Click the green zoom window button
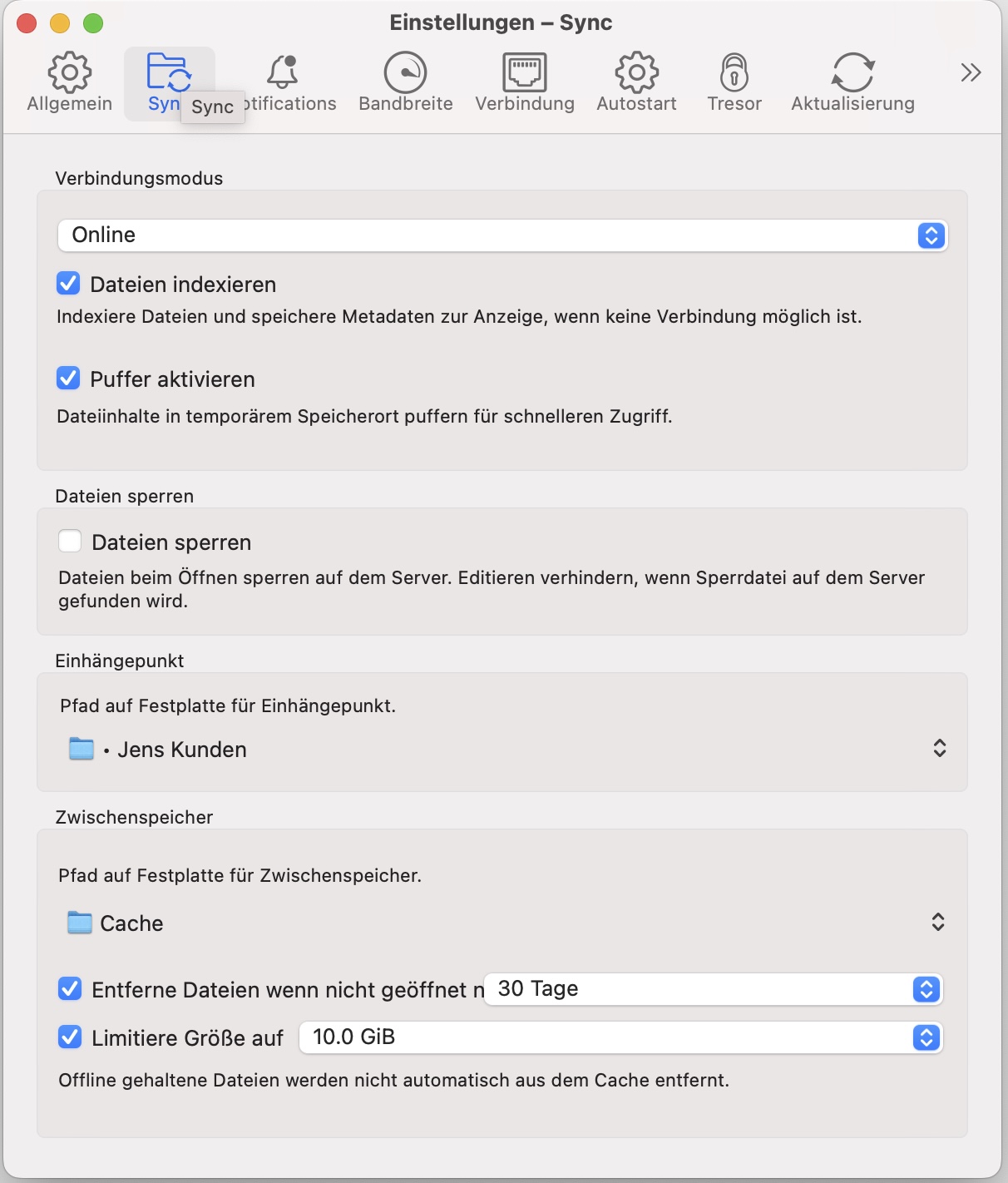1008x1183 pixels. (93, 23)
